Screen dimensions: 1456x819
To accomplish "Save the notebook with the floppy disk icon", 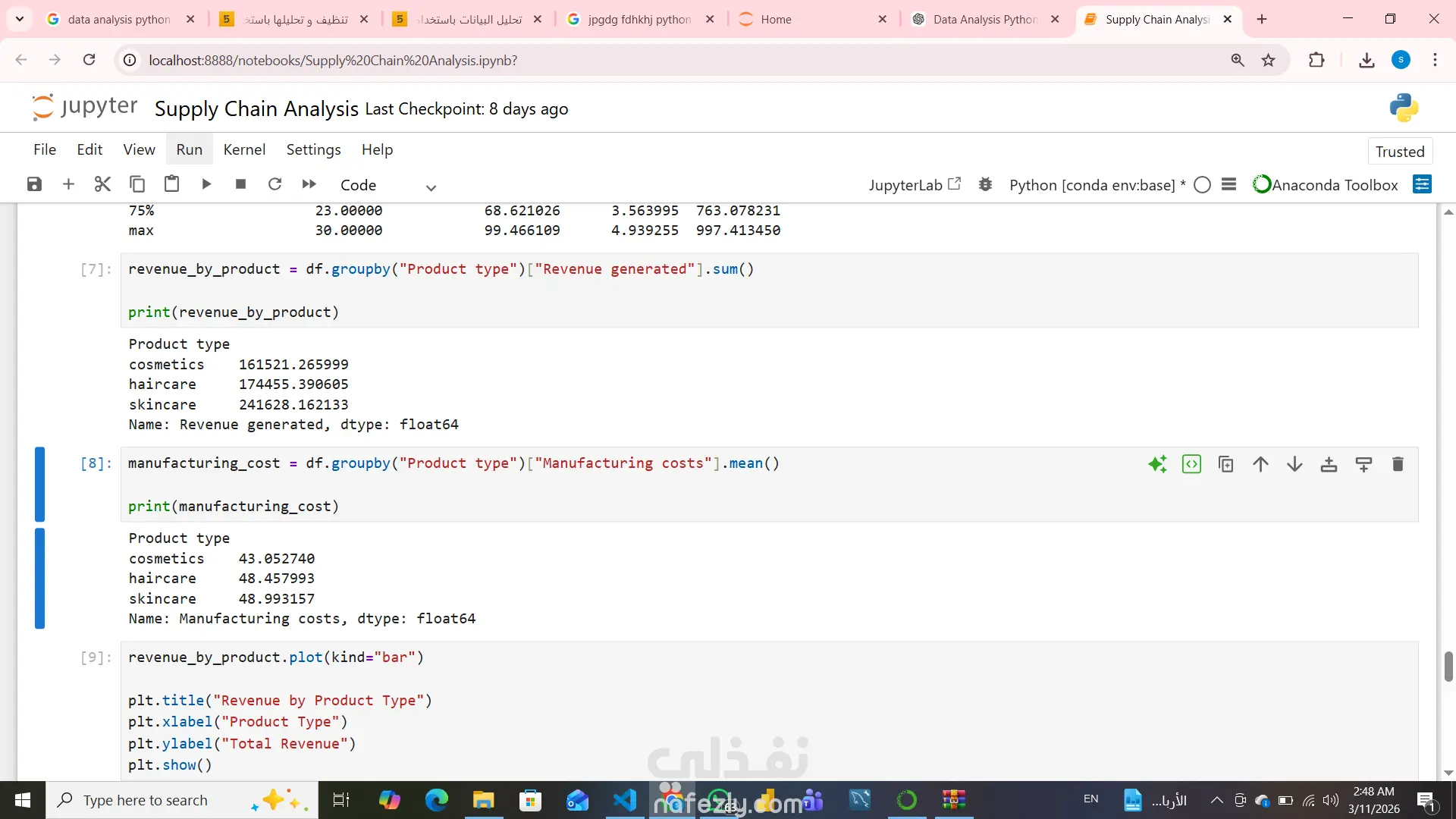I will (34, 184).
